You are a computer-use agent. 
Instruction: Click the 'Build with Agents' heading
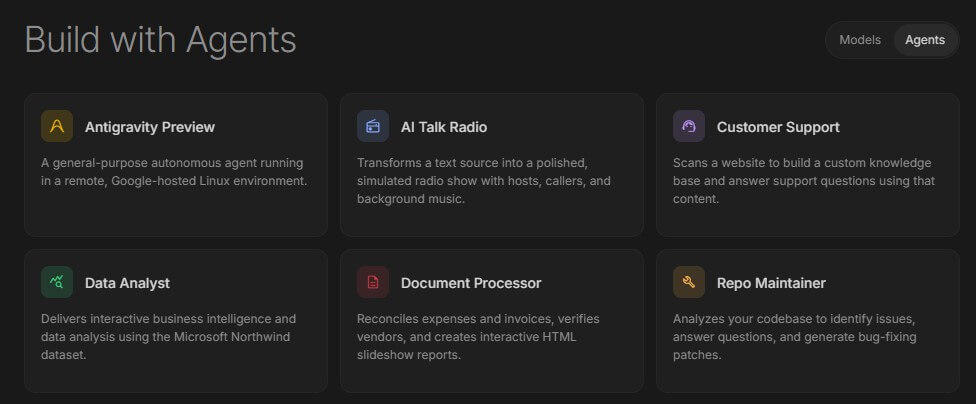(x=161, y=39)
